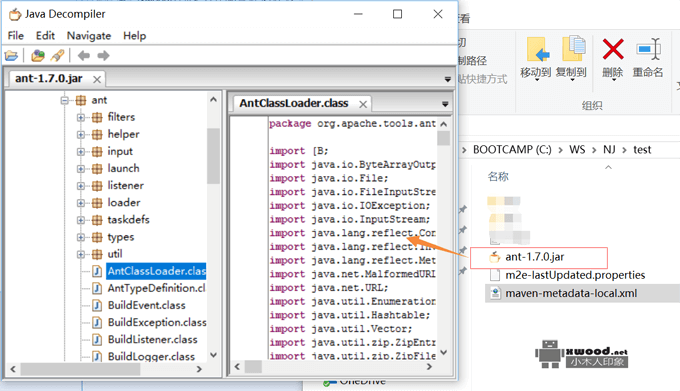
Task: Click the filters package icon
Action: tap(97, 117)
